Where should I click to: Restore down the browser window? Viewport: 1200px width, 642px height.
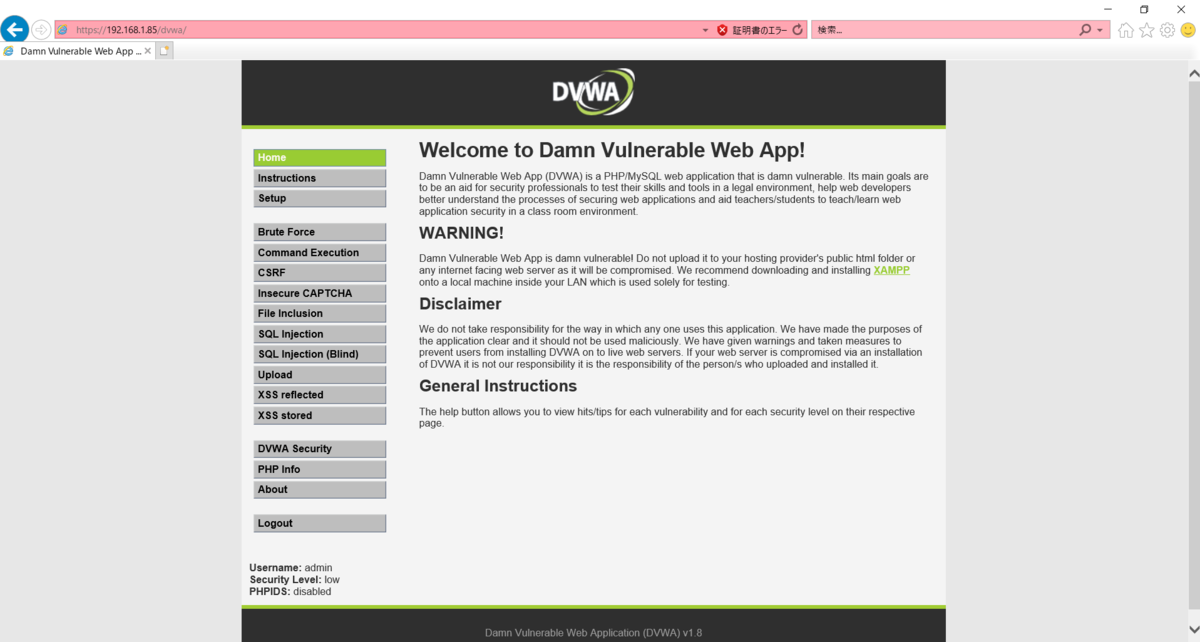pyautogui.click(x=1144, y=9)
